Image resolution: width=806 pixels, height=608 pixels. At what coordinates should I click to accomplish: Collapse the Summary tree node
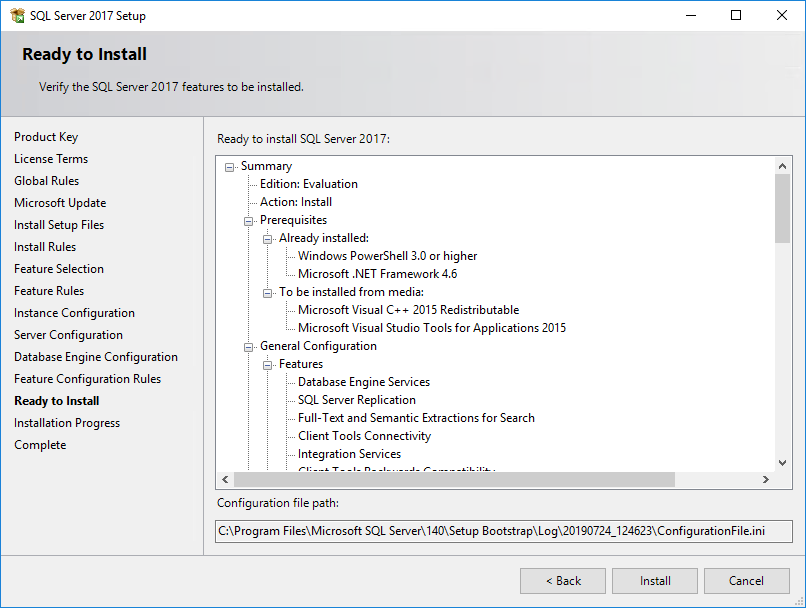coord(229,167)
